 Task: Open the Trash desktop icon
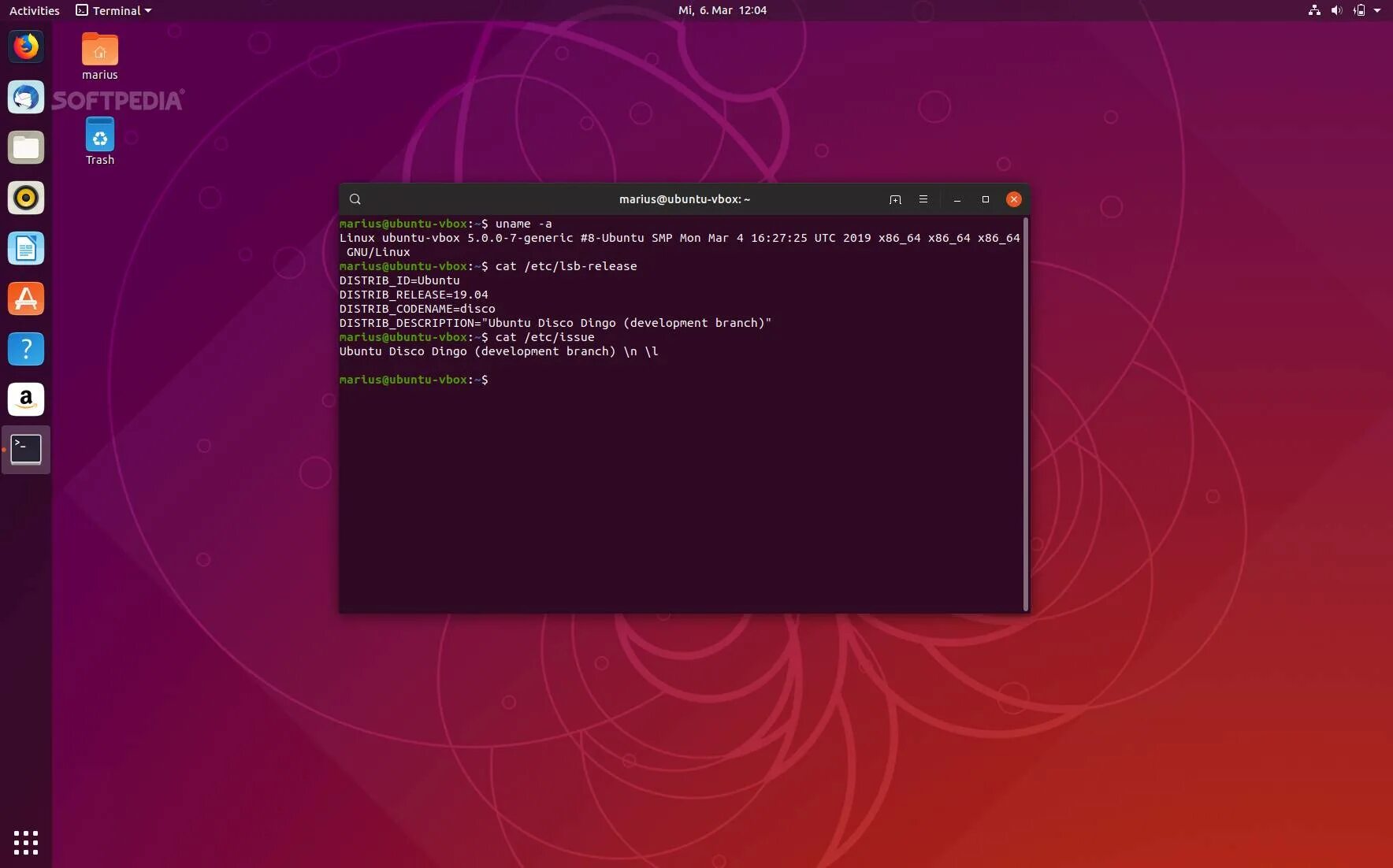[x=100, y=142]
